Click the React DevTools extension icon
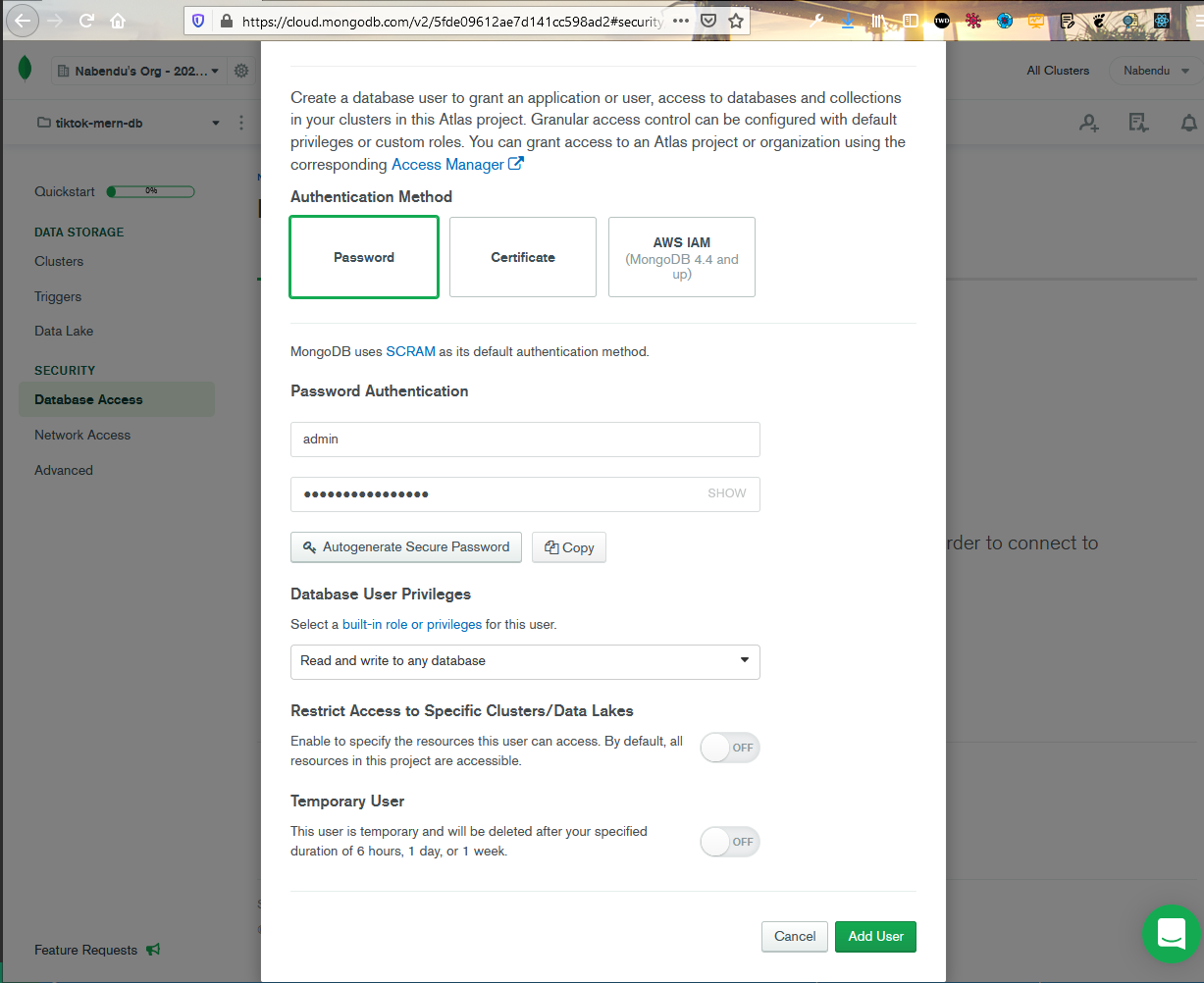The image size is (1204, 983). pyautogui.click(x=1162, y=21)
